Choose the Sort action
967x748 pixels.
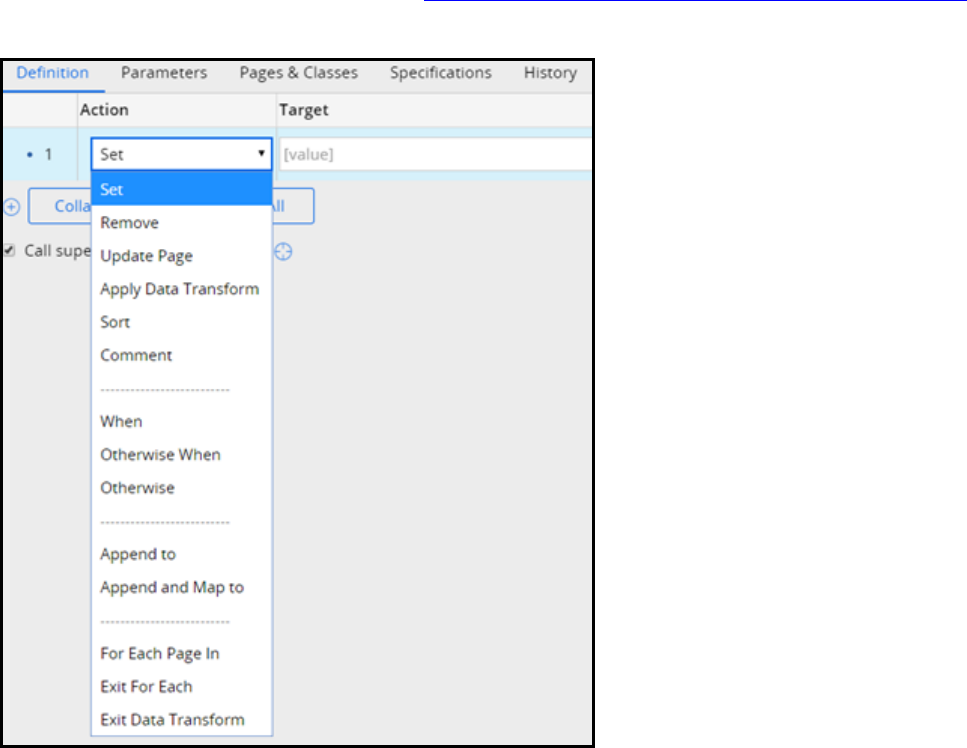tap(181, 322)
